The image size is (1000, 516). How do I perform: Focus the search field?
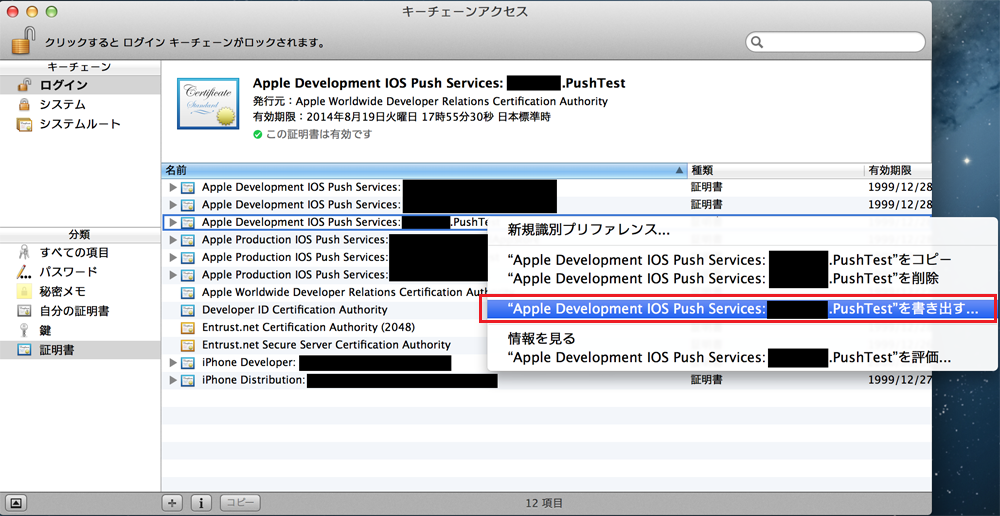tap(835, 42)
